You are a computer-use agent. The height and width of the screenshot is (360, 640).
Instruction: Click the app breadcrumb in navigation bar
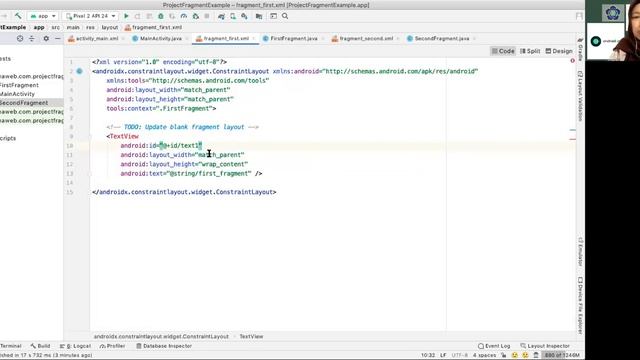(x=39, y=27)
